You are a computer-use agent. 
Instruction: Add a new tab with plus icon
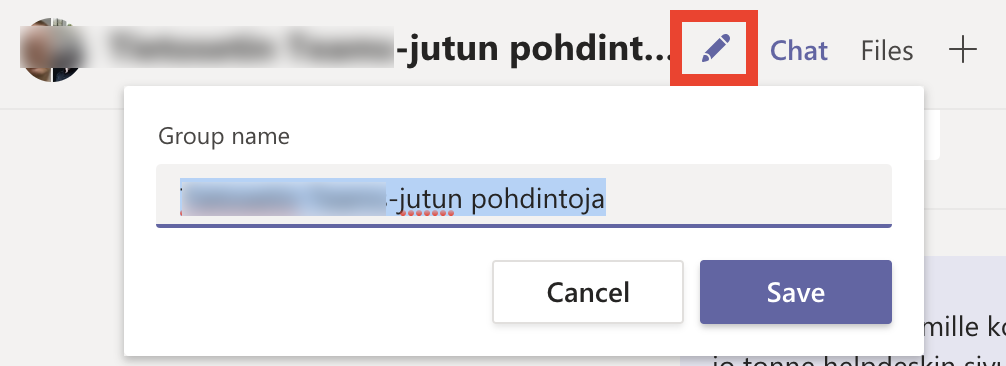tap(962, 49)
